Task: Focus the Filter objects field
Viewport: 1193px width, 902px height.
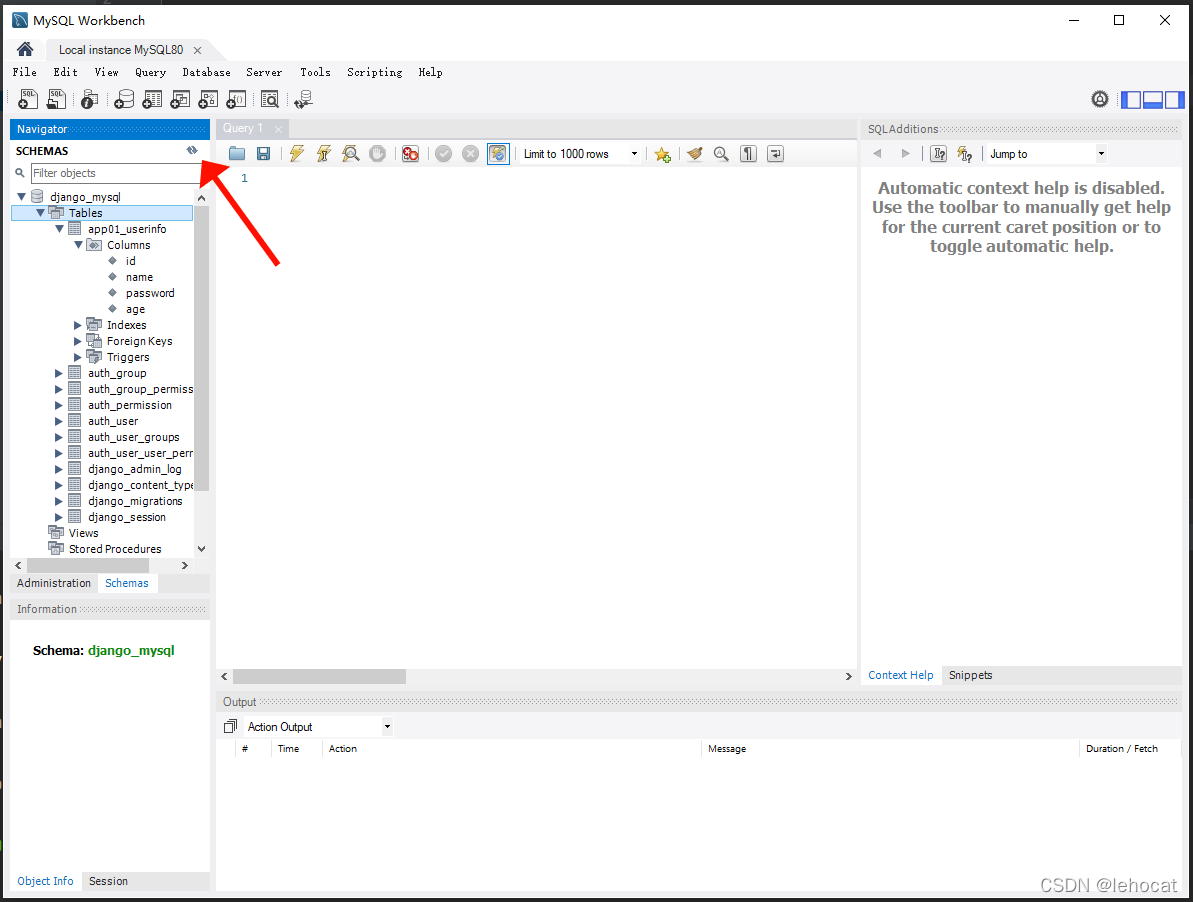Action: click(116, 173)
